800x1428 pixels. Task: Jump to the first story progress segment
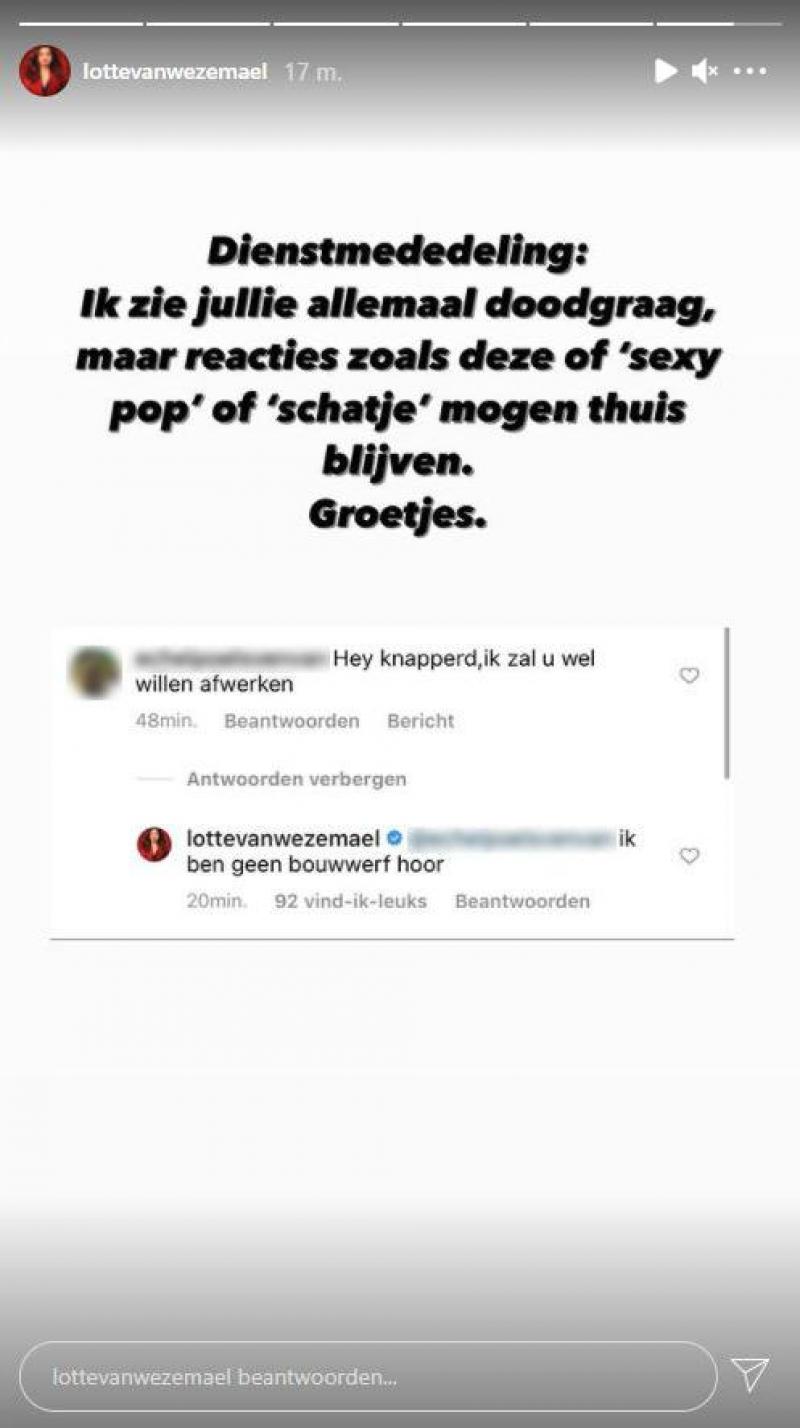point(81,22)
